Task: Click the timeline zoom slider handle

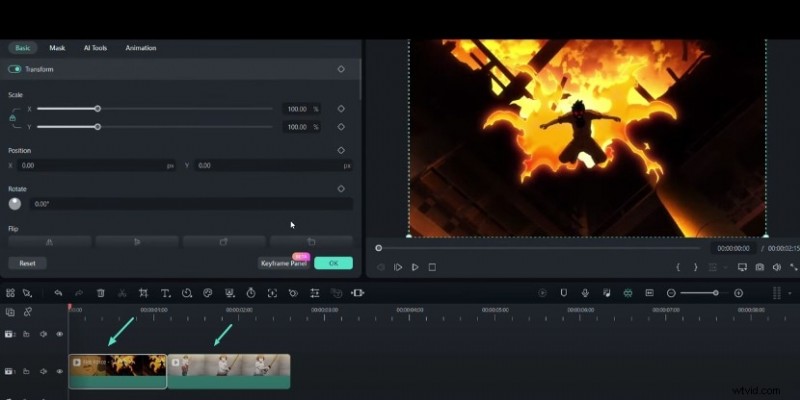Action: point(716,293)
